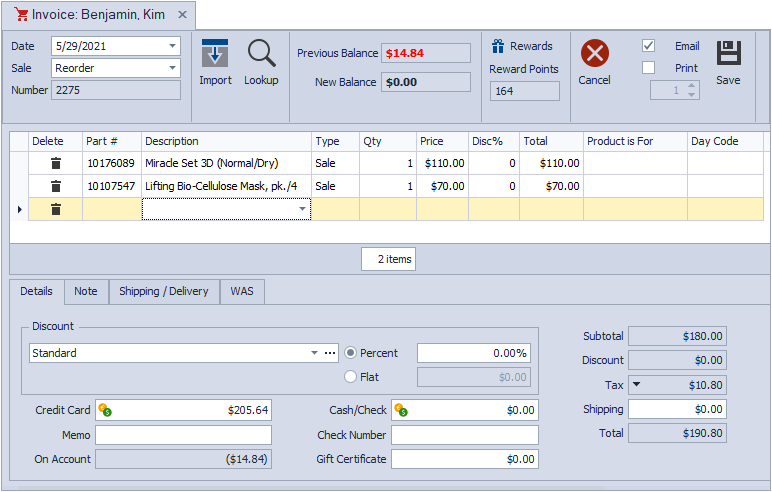Open the Lookup magnifier tool
The height and width of the screenshot is (492, 772).
261,53
